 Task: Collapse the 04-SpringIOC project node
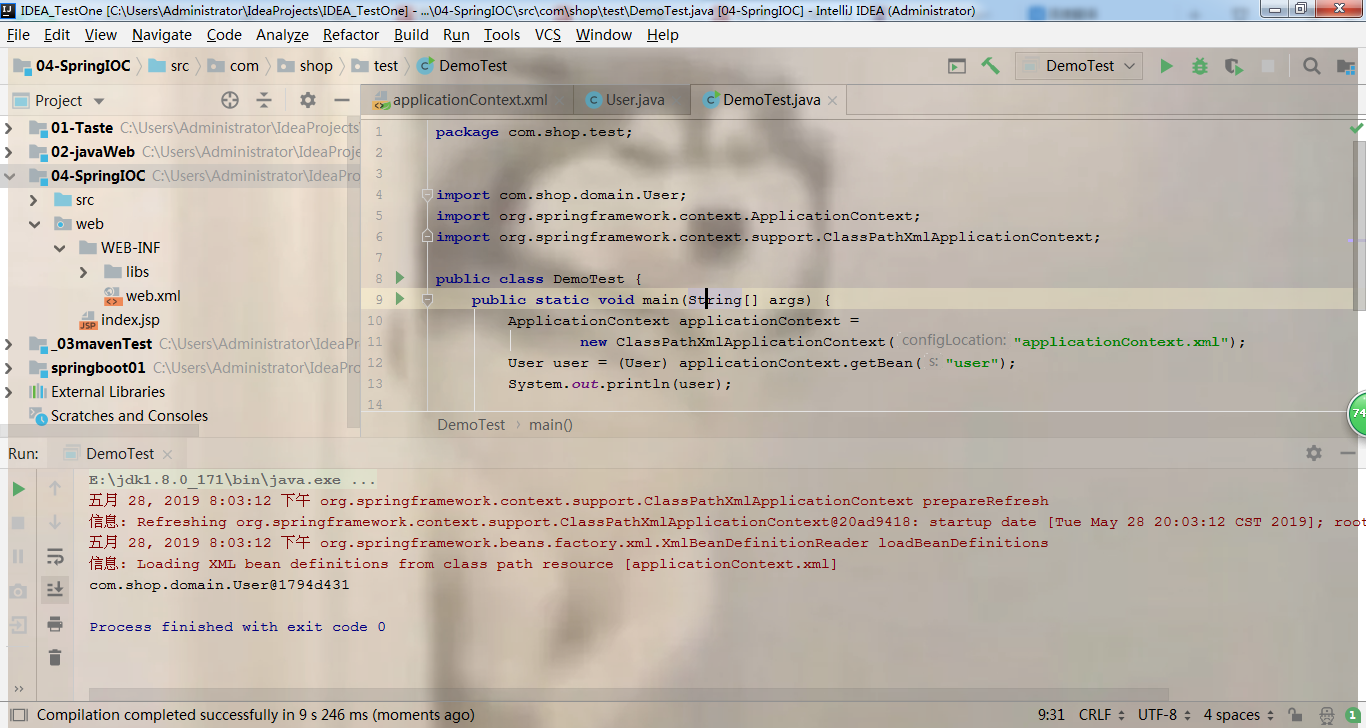[x=8, y=175]
